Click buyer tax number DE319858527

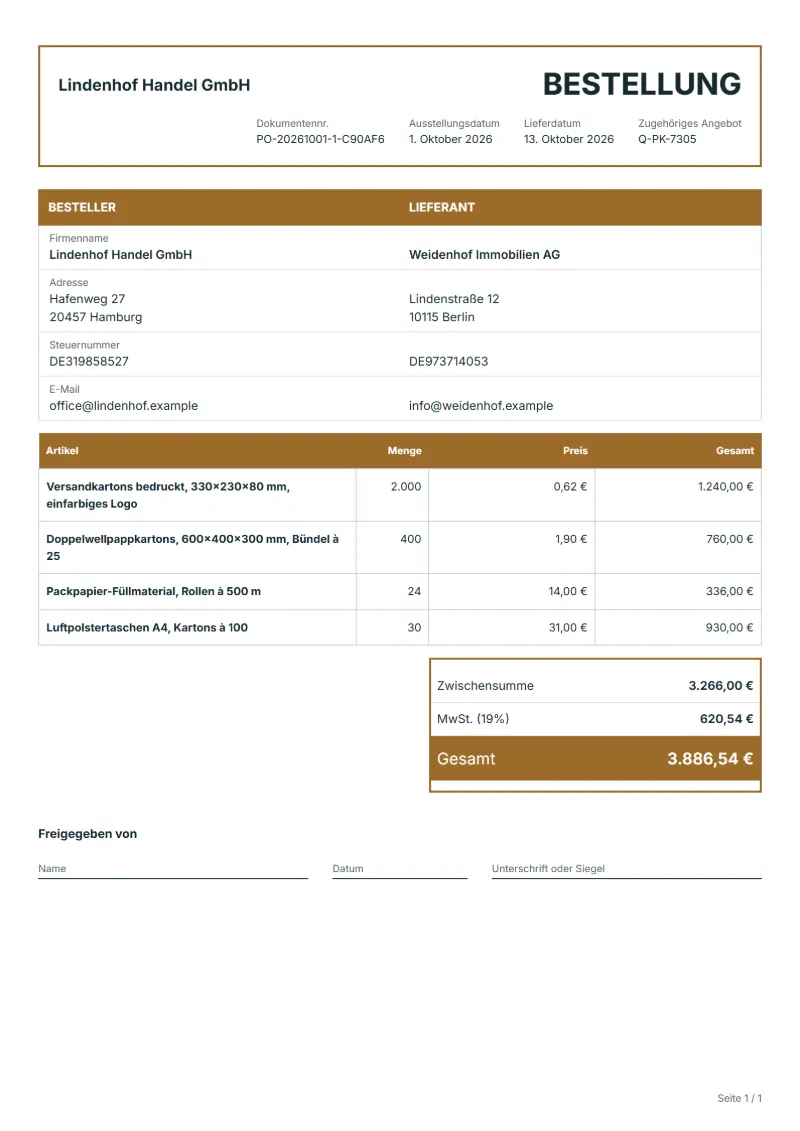[89, 361]
